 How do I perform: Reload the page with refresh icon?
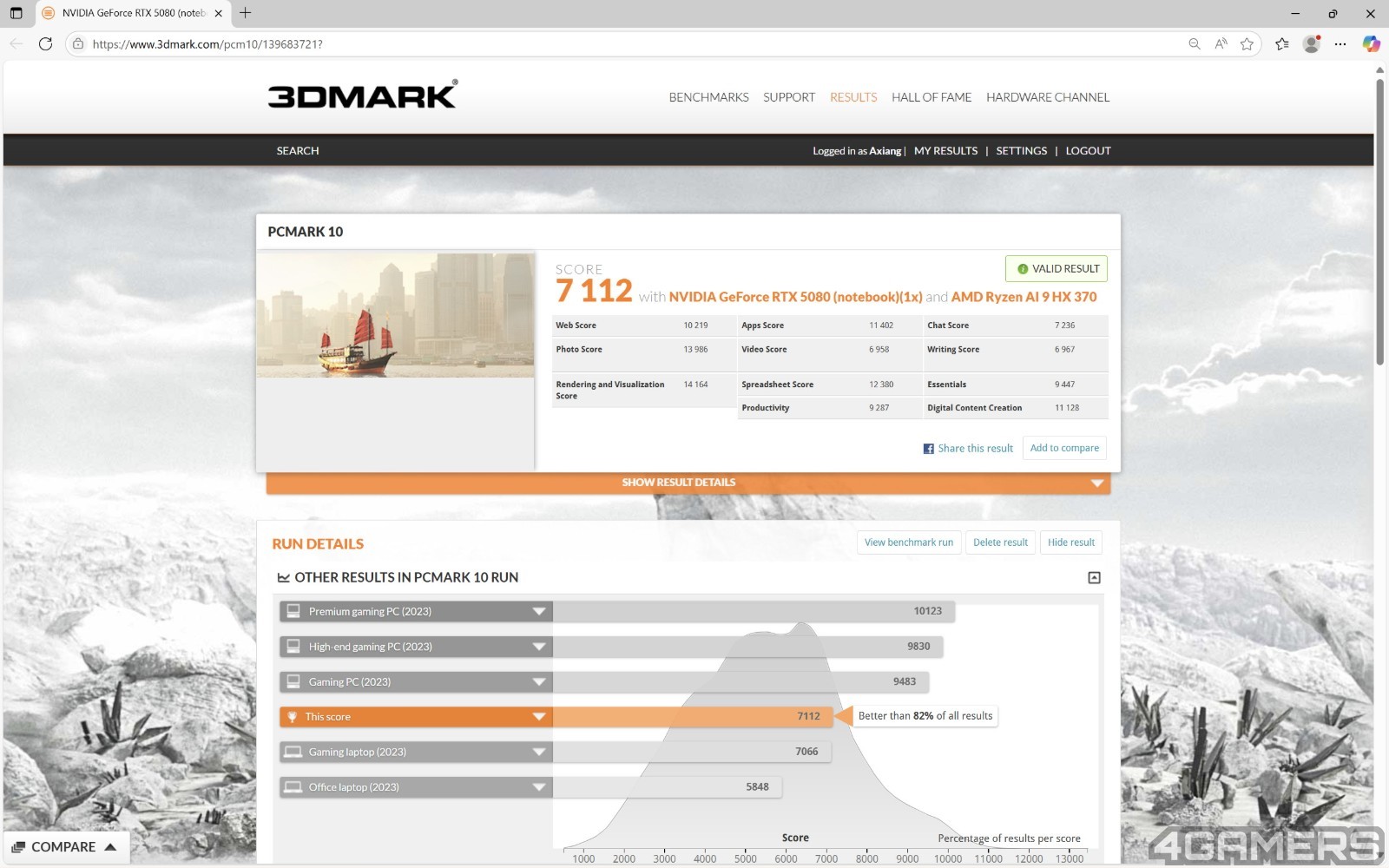[x=46, y=44]
